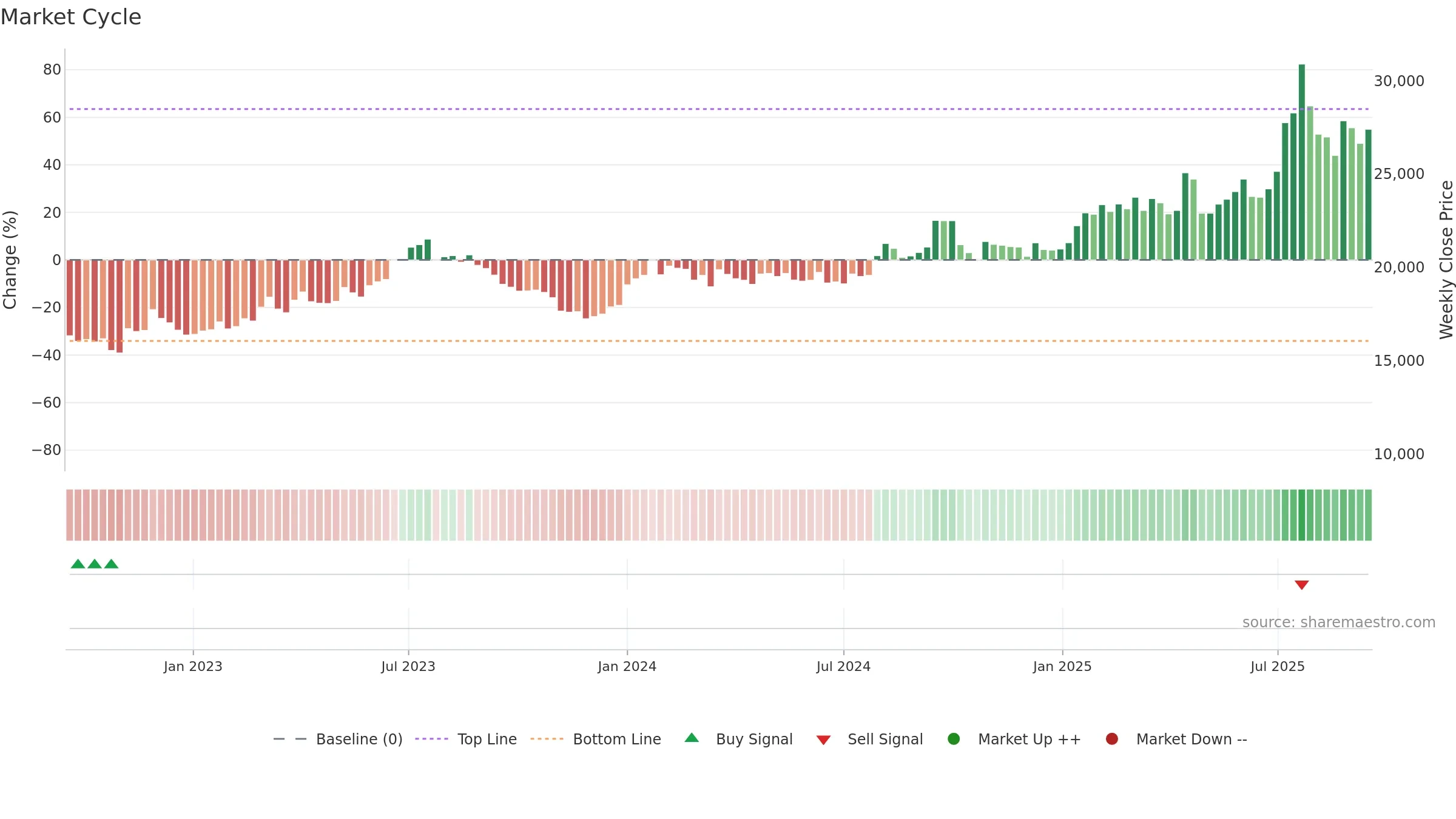Click the 30,000 price axis label
The height and width of the screenshot is (819, 1456).
click(x=1399, y=81)
